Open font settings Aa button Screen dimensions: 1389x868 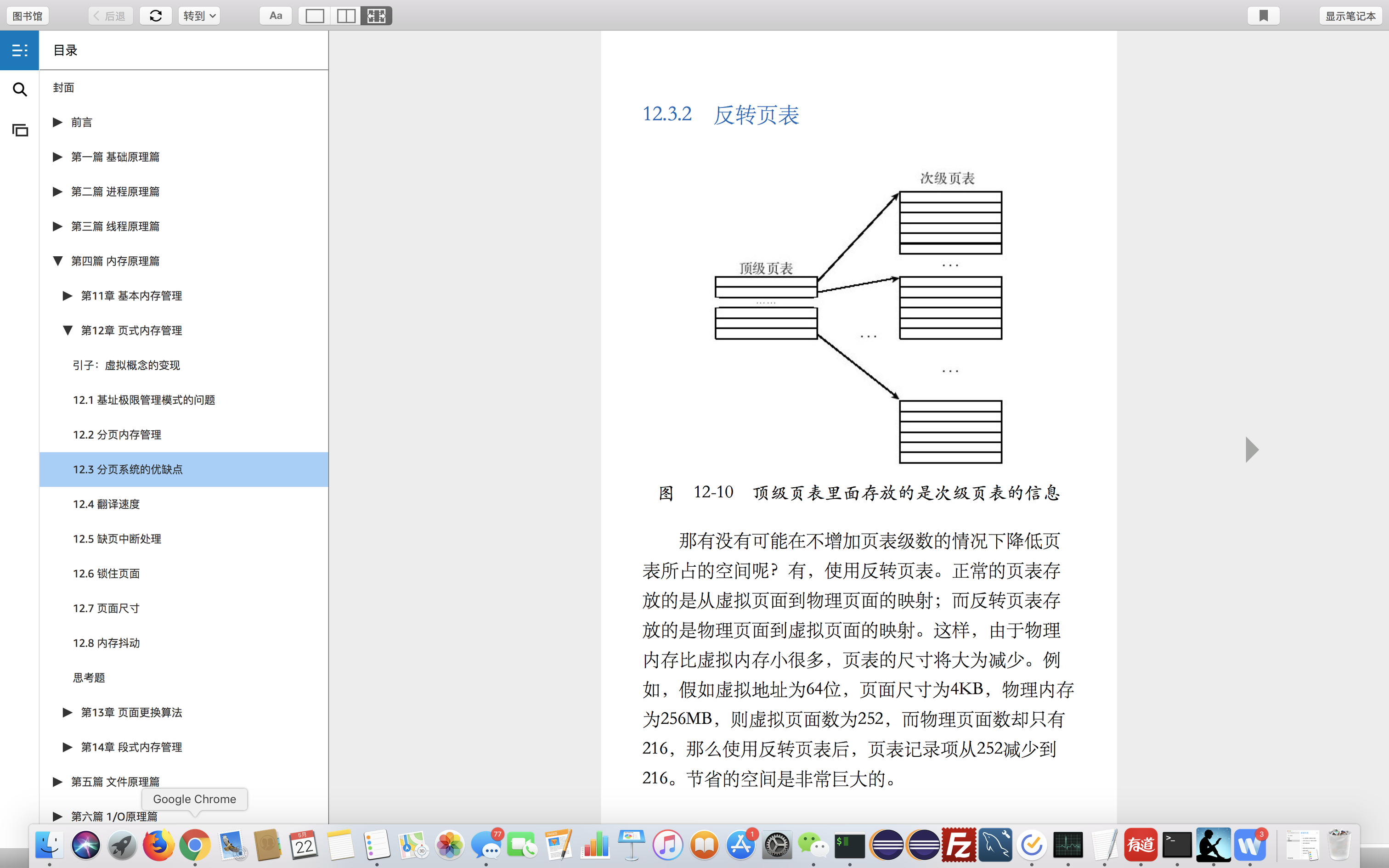tap(276, 16)
